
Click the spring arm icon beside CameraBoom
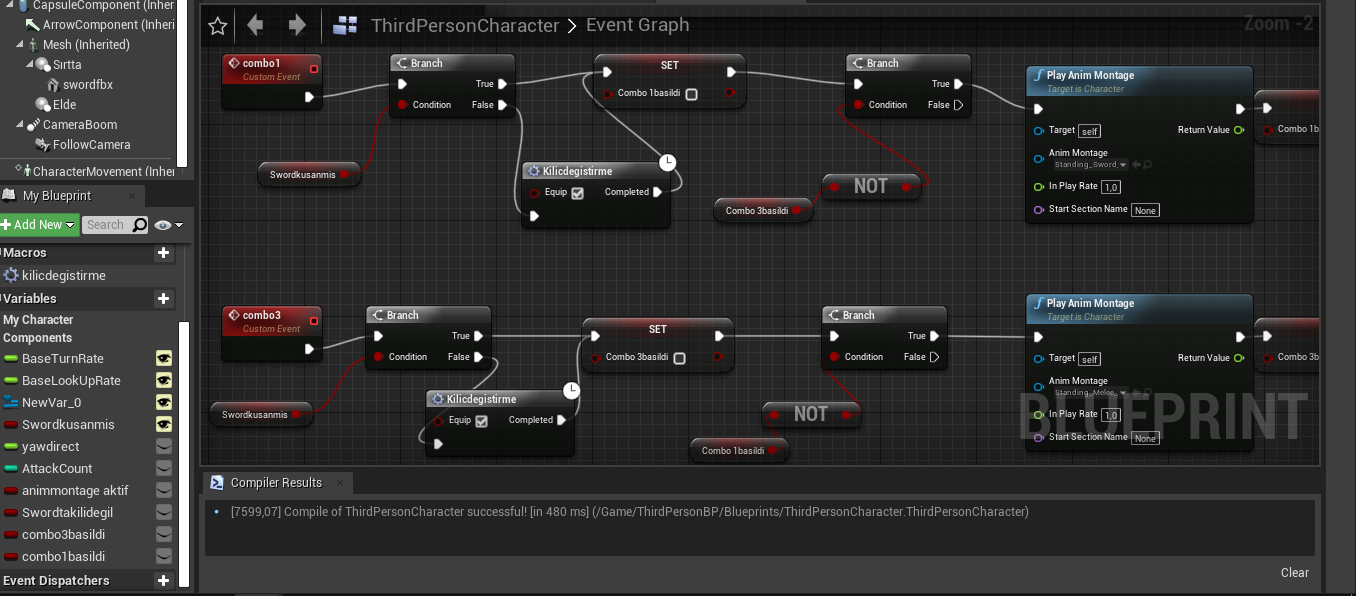(33, 124)
